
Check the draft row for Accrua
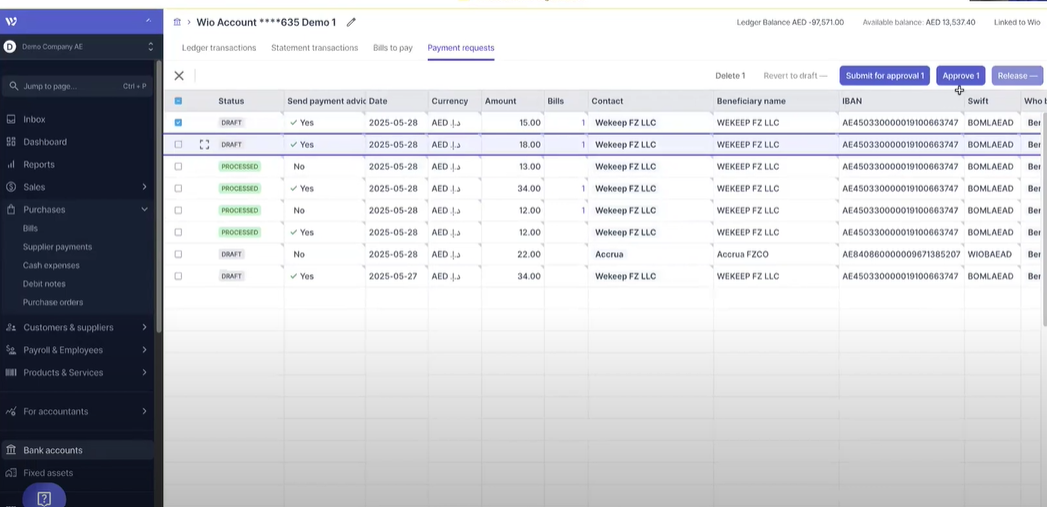pos(179,254)
